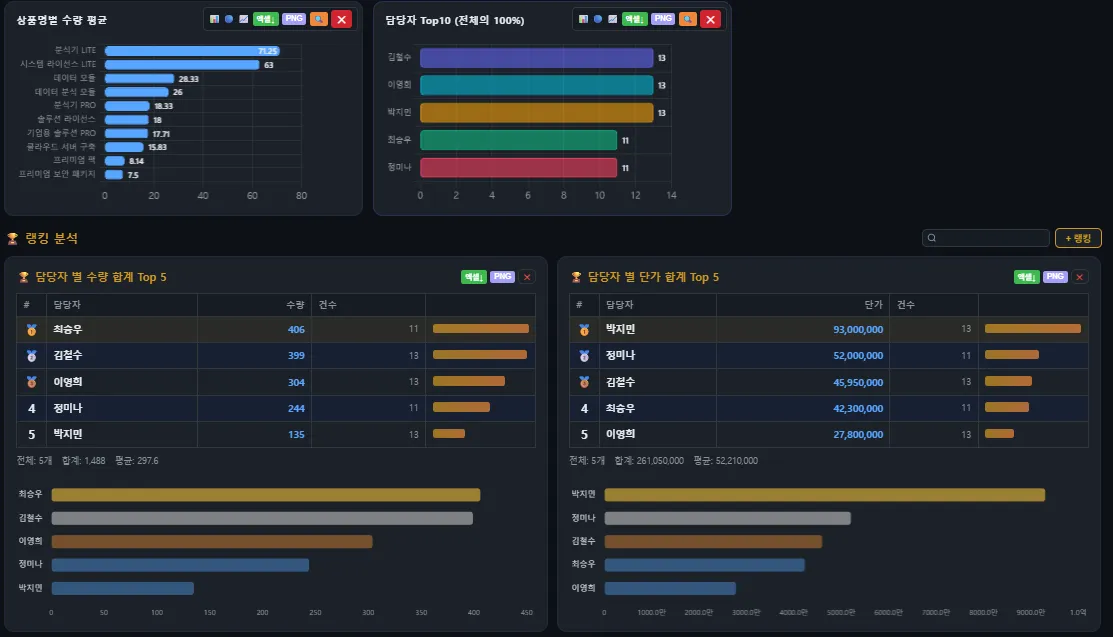Remove the 담당자 Top10 chart with red X
Screen dimensions: 1113x637
(x=710, y=19)
